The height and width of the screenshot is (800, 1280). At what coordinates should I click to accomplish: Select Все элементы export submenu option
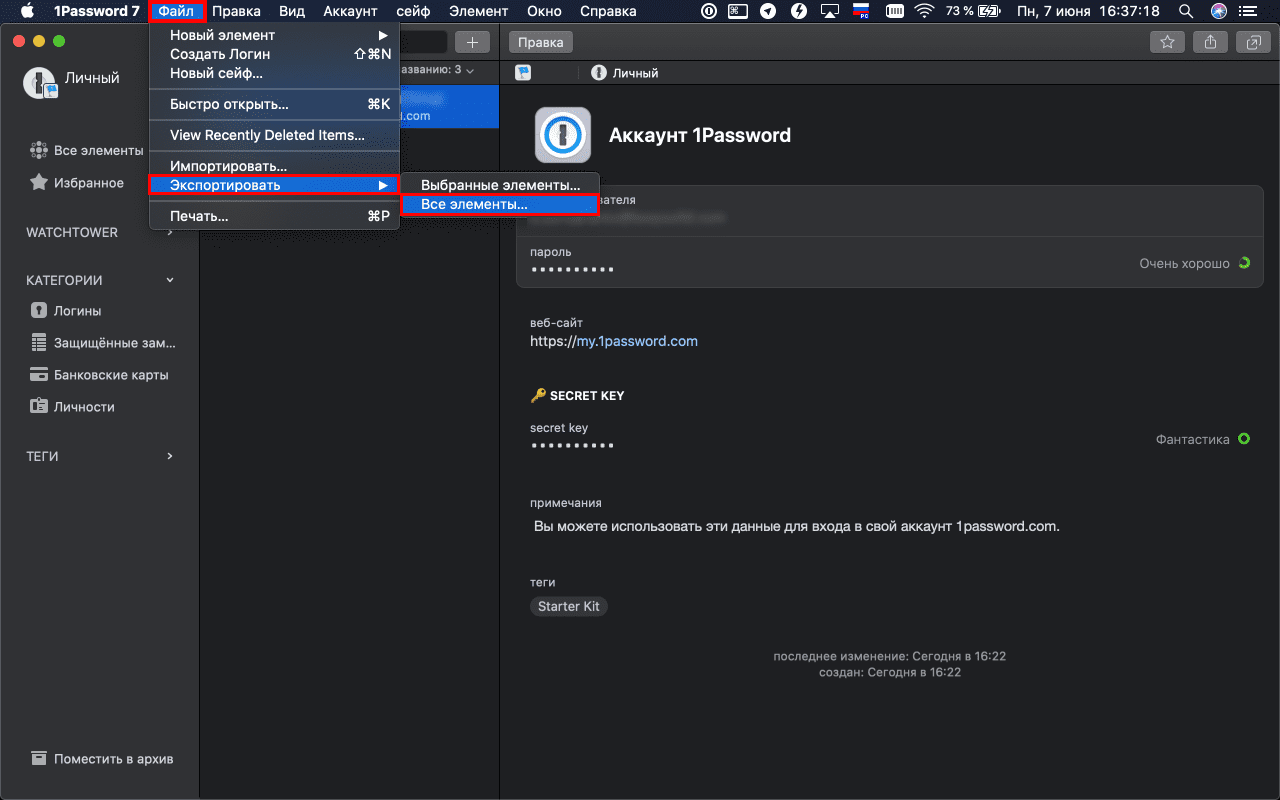(x=474, y=204)
